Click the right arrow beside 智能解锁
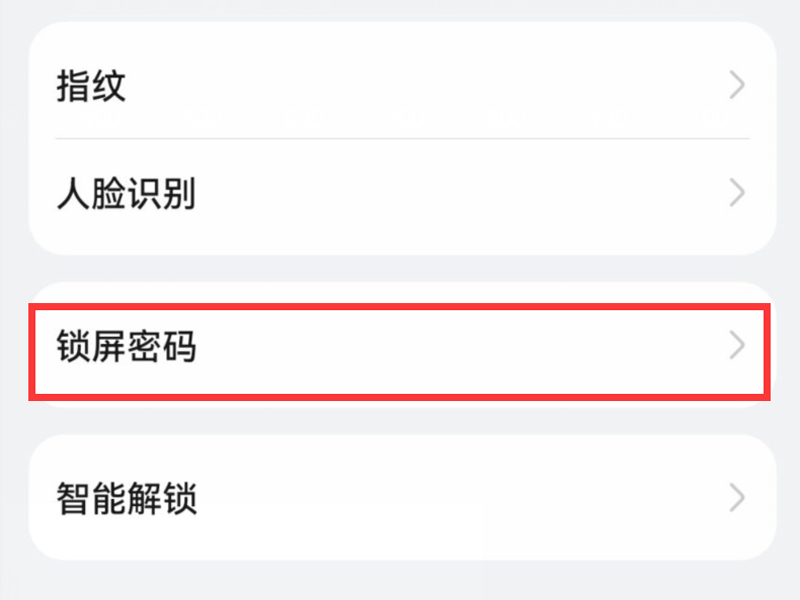The width and height of the screenshot is (800, 600). tap(737, 497)
